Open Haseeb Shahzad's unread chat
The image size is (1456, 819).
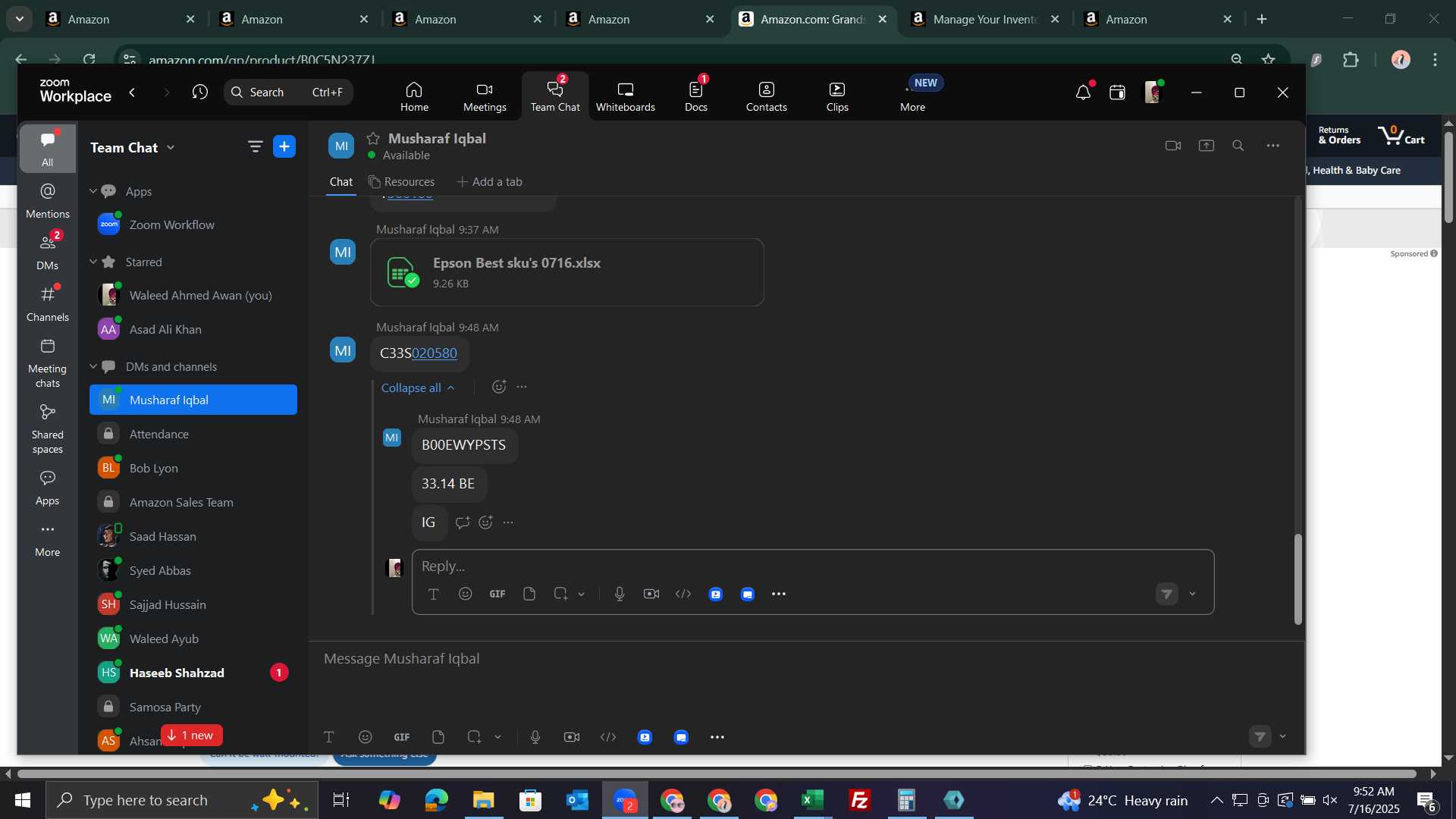tap(193, 673)
